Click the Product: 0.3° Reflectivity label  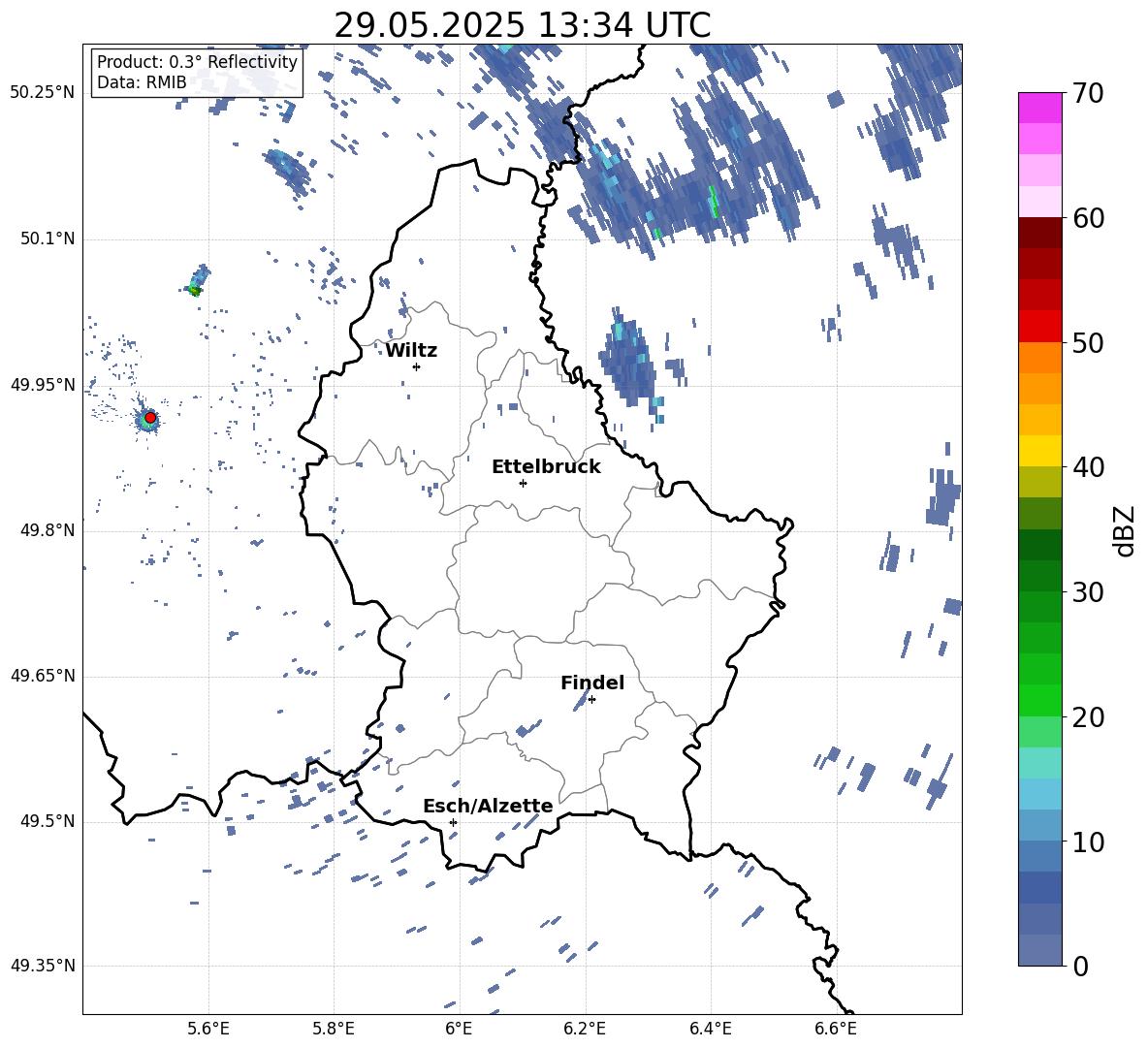197,62
